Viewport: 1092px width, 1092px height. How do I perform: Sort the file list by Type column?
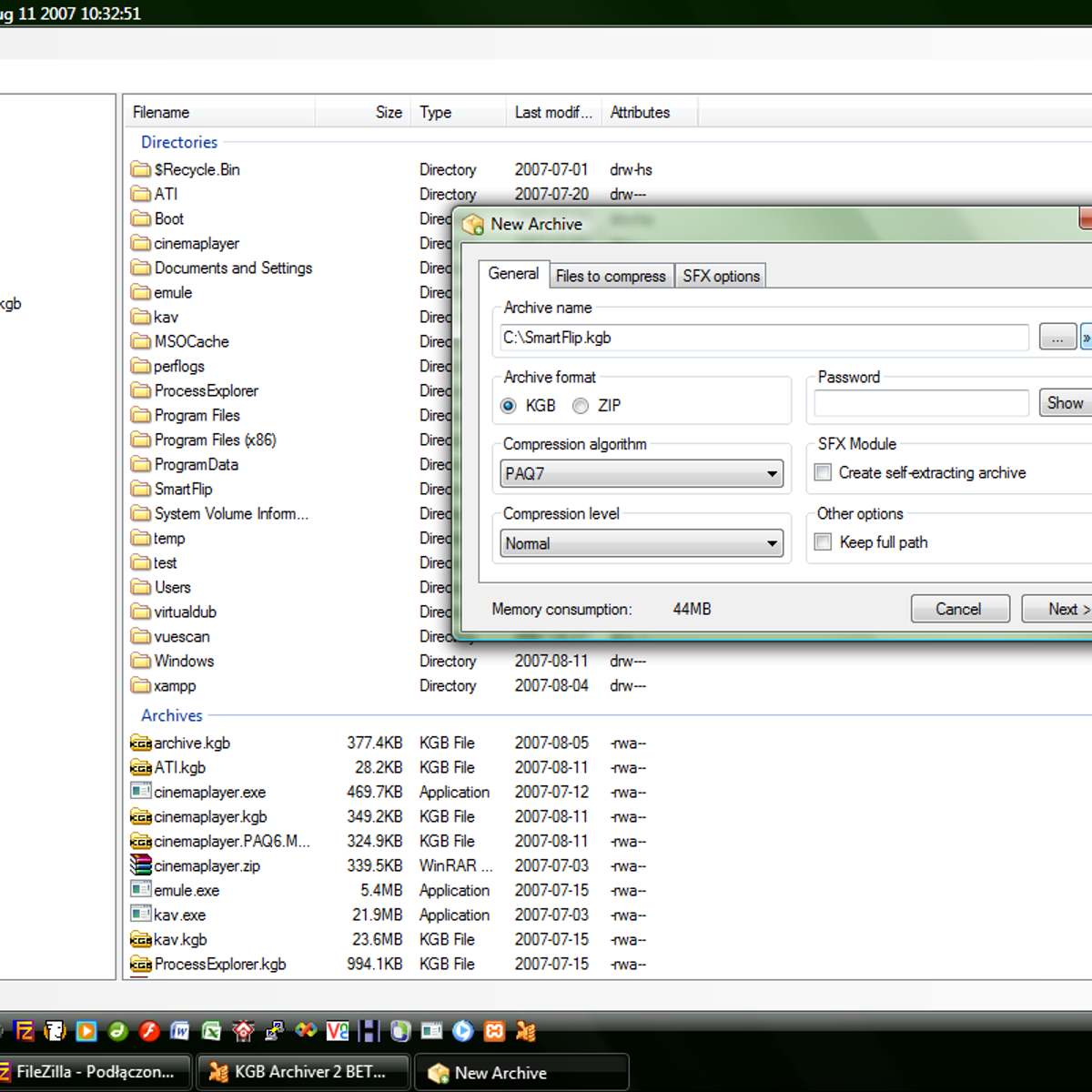pos(459,112)
